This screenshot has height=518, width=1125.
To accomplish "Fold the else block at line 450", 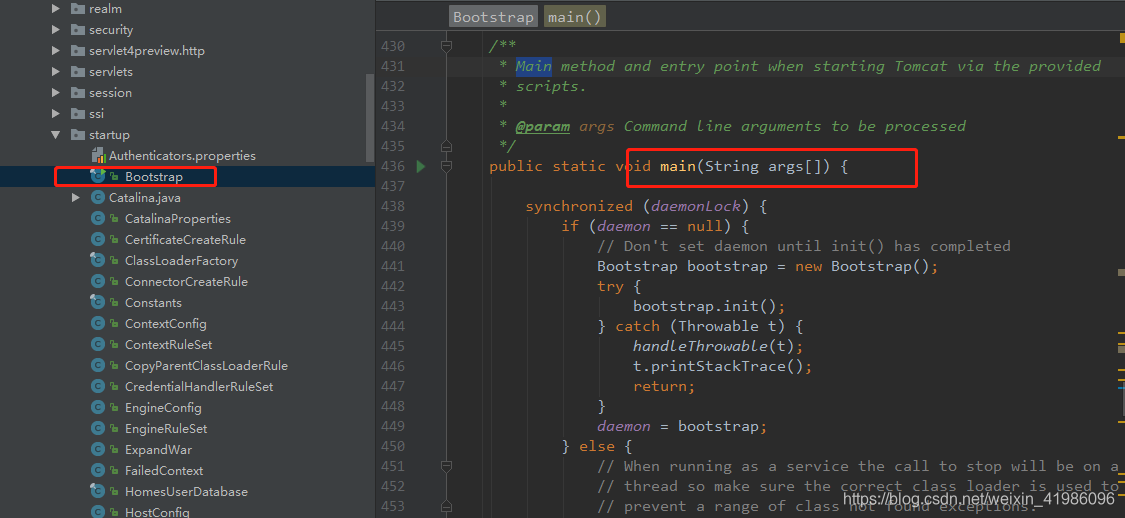I will coord(446,466).
